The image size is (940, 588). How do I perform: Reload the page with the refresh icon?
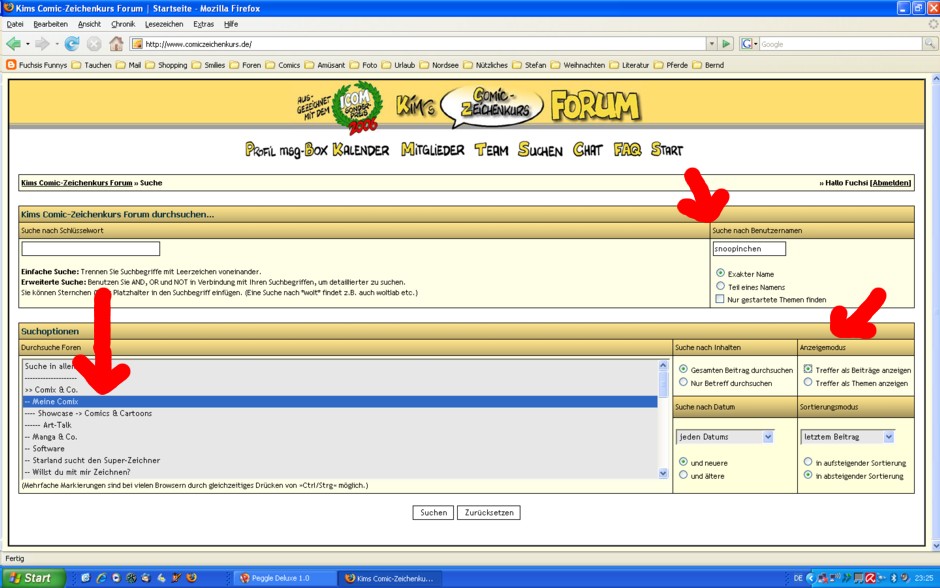pos(72,44)
